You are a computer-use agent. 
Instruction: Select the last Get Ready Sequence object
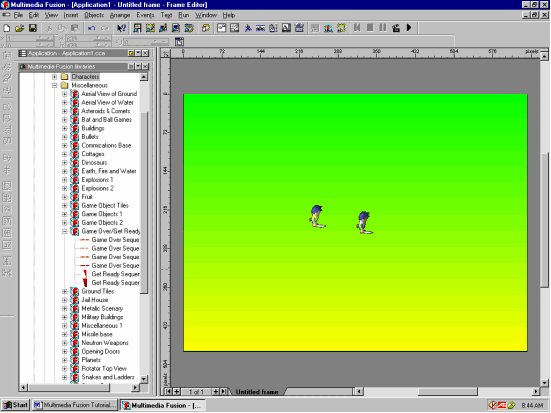[x=115, y=283]
